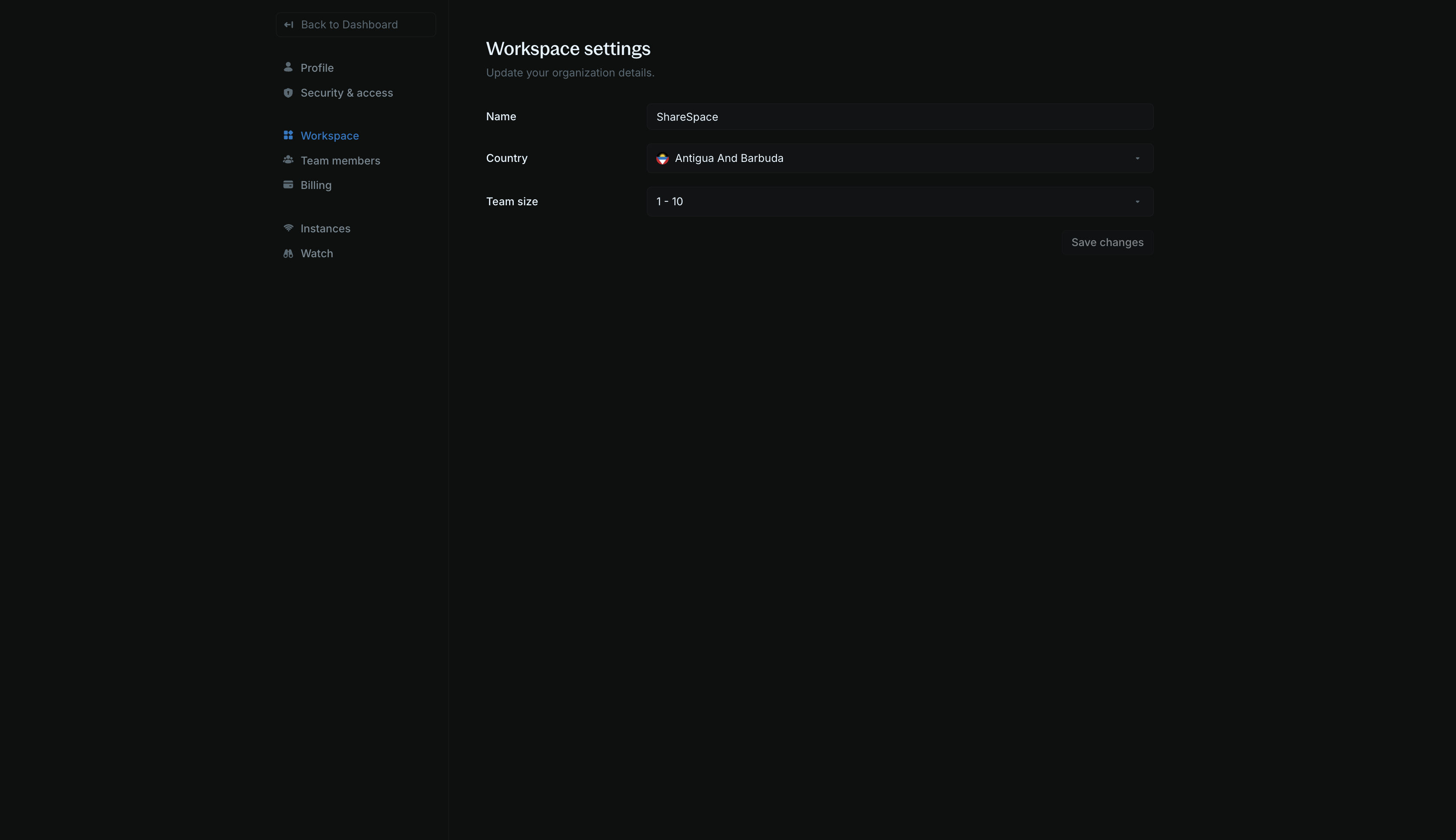
Task: Select the Security & access shield icon
Action: [289, 92]
